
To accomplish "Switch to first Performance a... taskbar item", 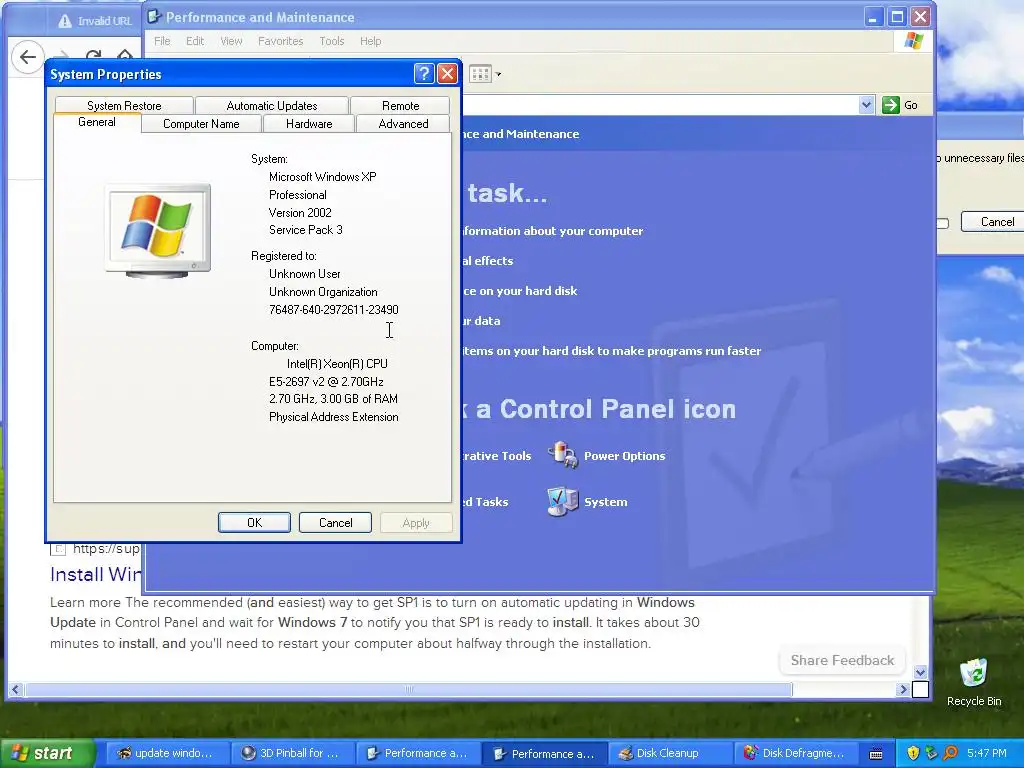I will pos(418,753).
